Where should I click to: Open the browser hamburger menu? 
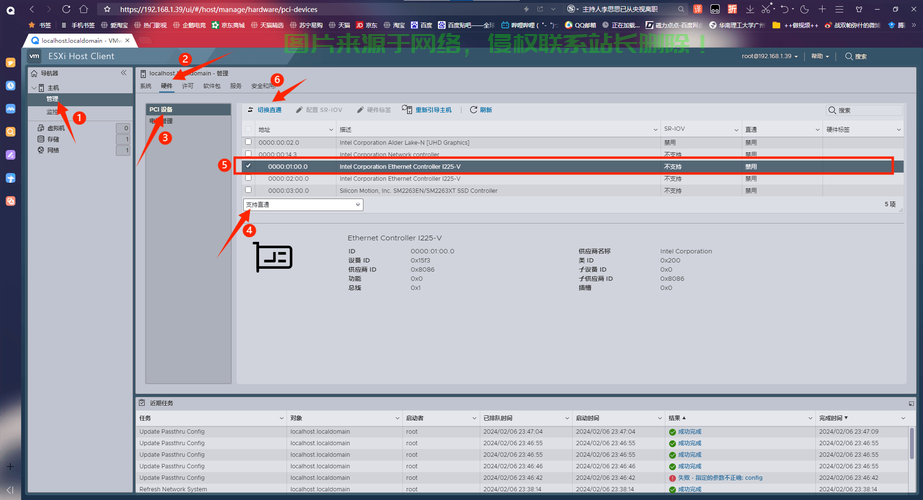click(839, 9)
